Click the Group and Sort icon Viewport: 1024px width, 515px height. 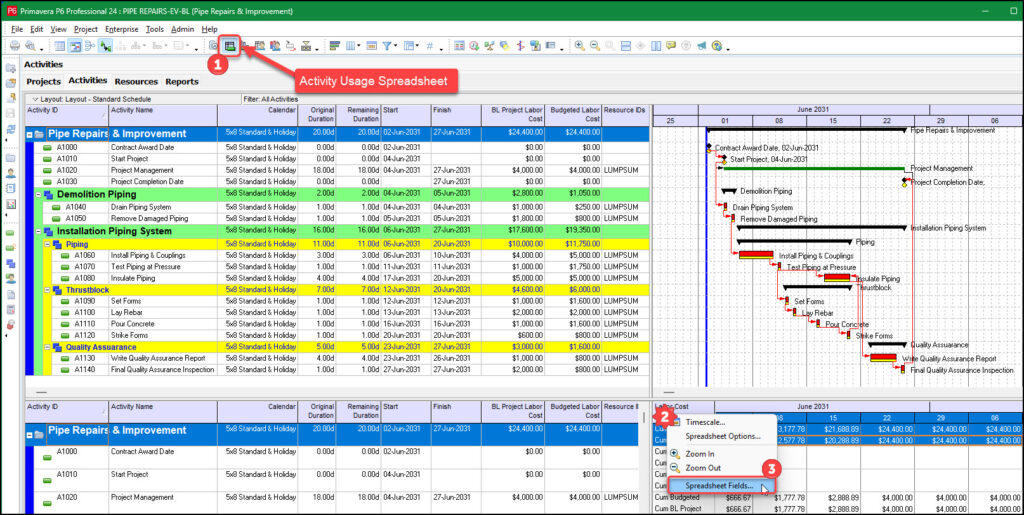pyautogui.click(x=408, y=46)
